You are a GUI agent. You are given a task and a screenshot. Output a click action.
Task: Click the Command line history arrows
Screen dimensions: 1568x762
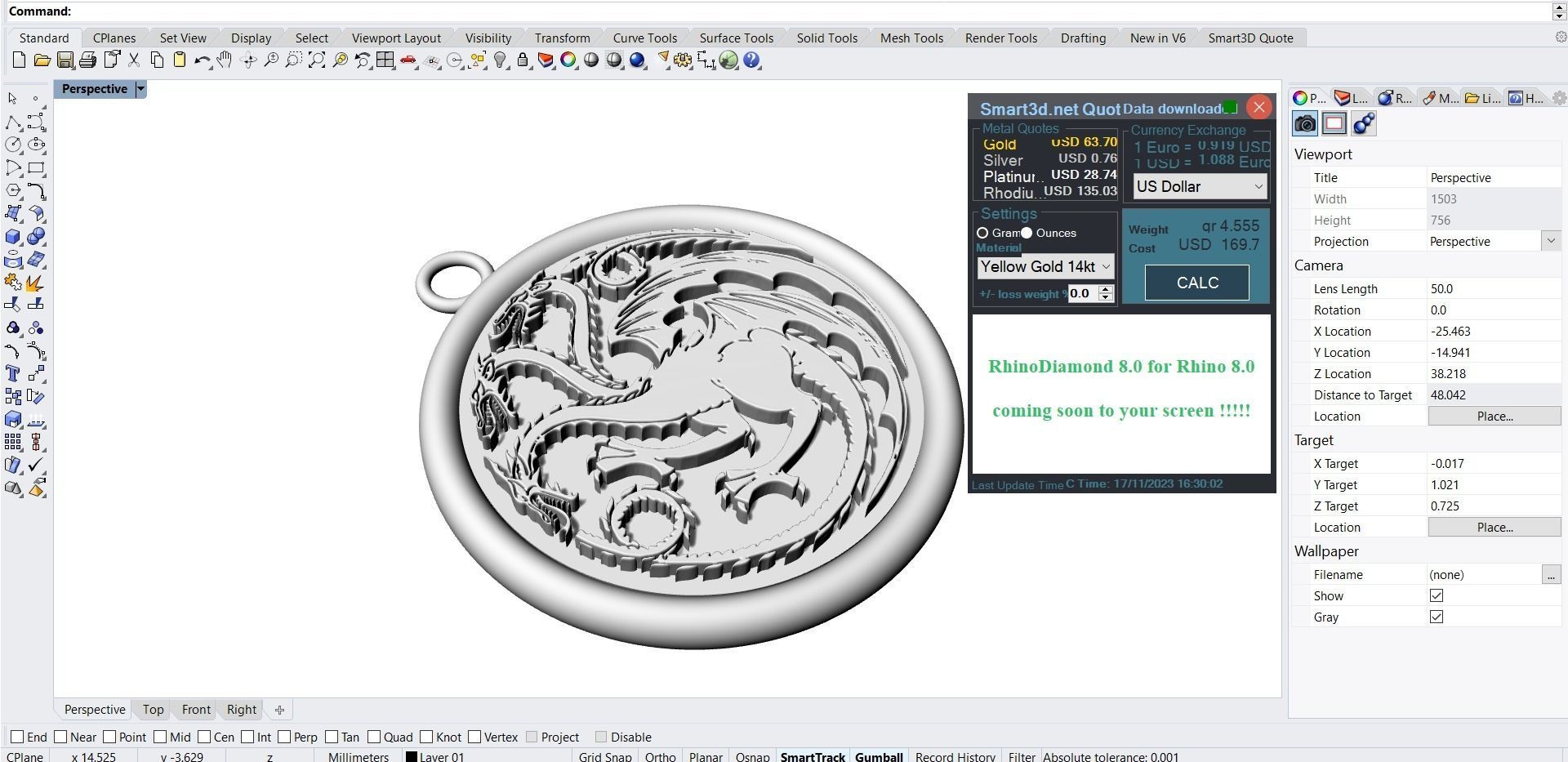[x=1559, y=11]
